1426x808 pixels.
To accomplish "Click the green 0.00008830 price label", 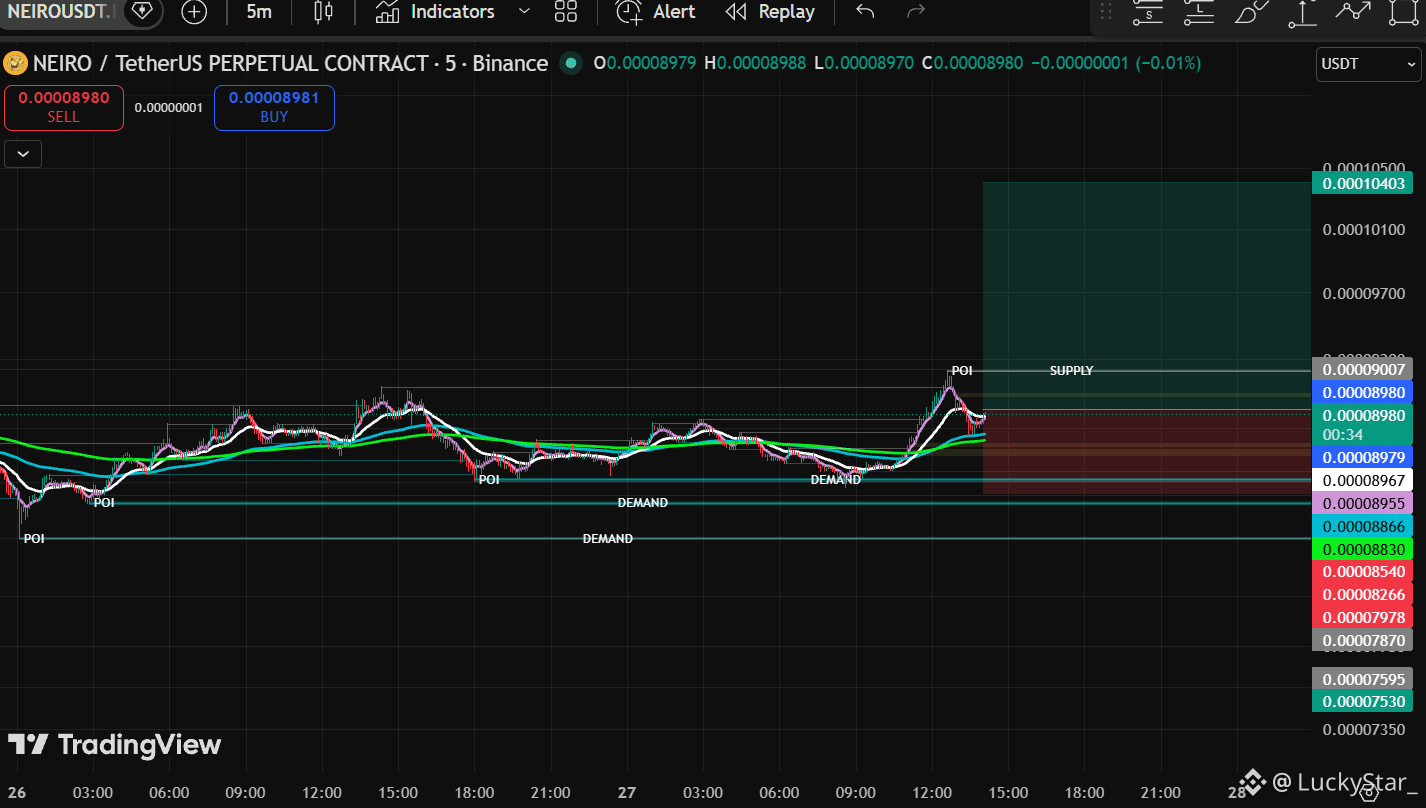I will 1363,549.
